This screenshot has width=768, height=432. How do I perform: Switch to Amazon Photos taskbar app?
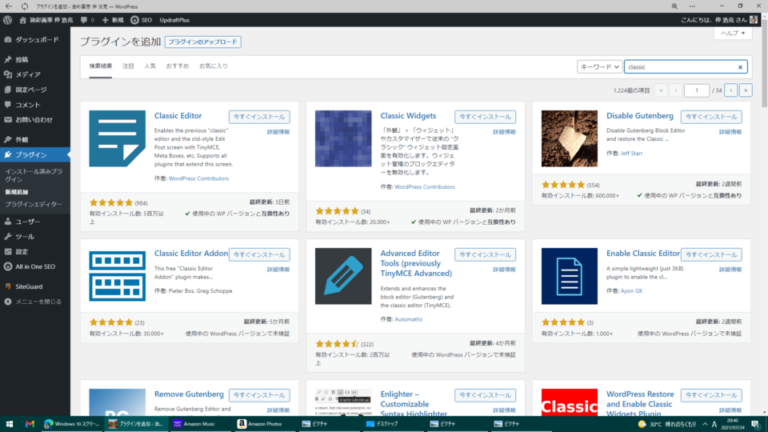tap(263, 424)
